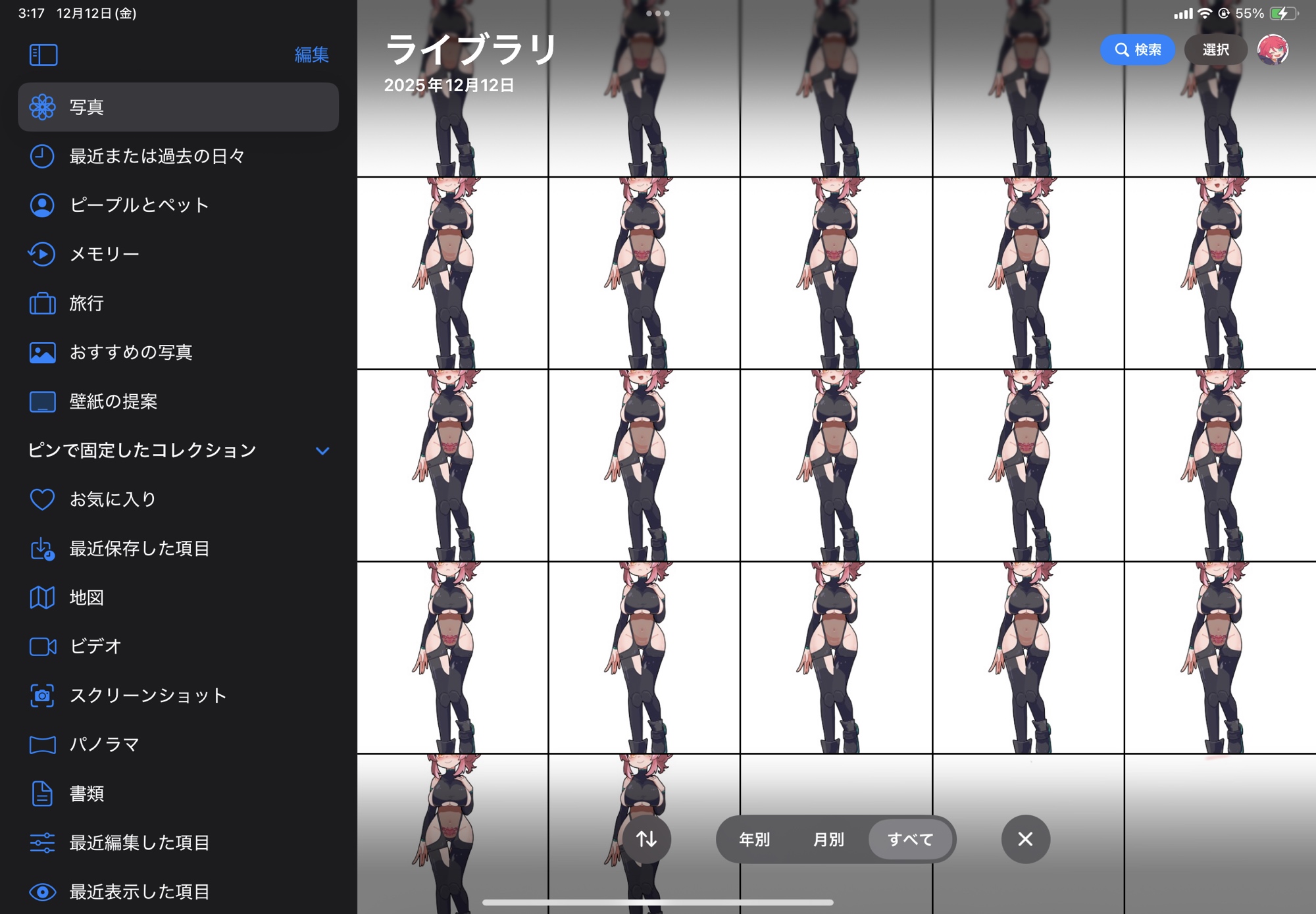
Task: Close the view options bar
Action: pyautogui.click(x=1025, y=839)
